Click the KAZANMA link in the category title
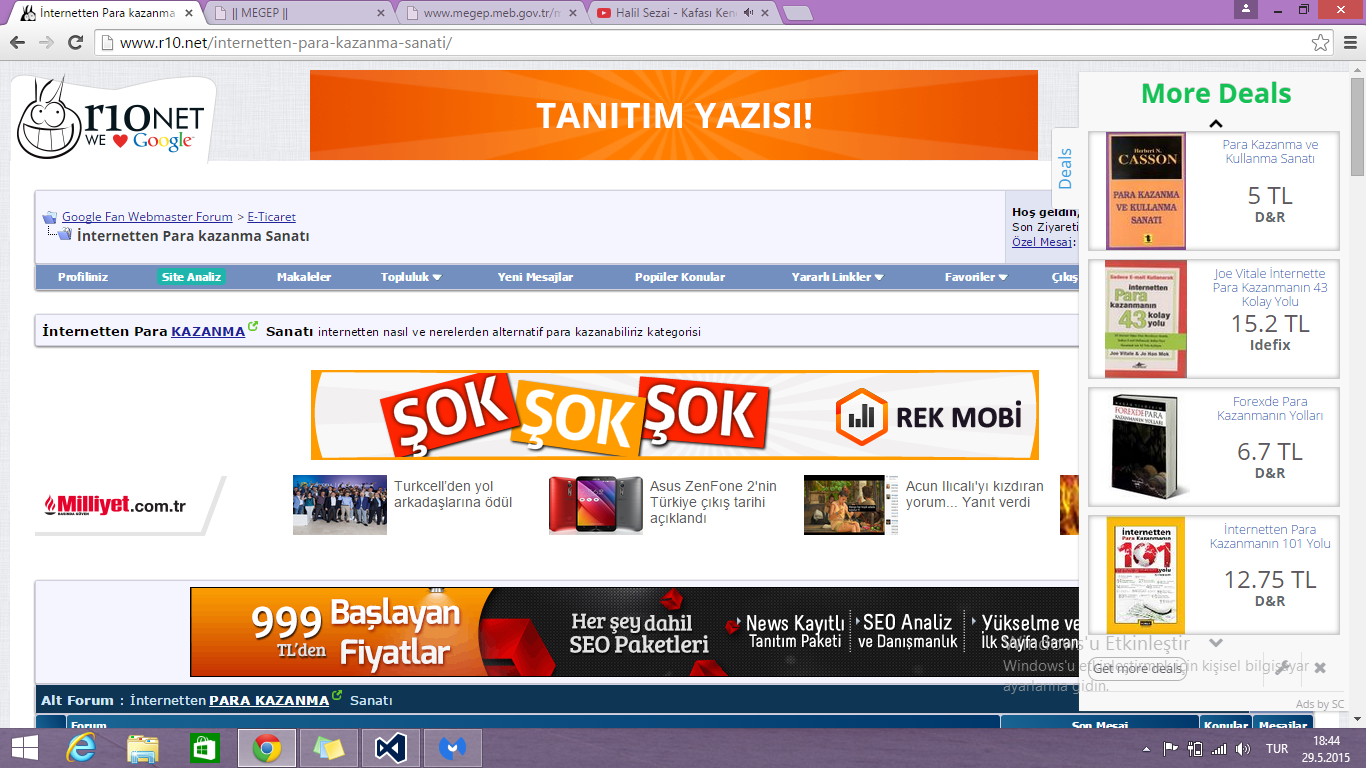 coord(208,331)
